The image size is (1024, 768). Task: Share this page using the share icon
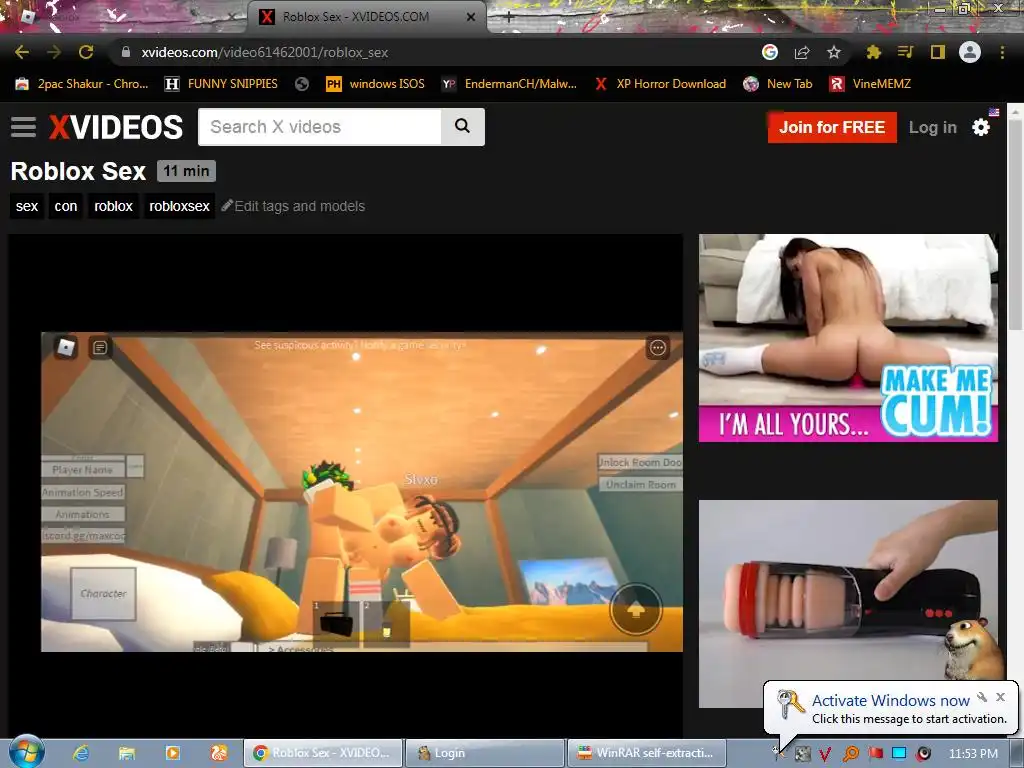pyautogui.click(x=802, y=52)
